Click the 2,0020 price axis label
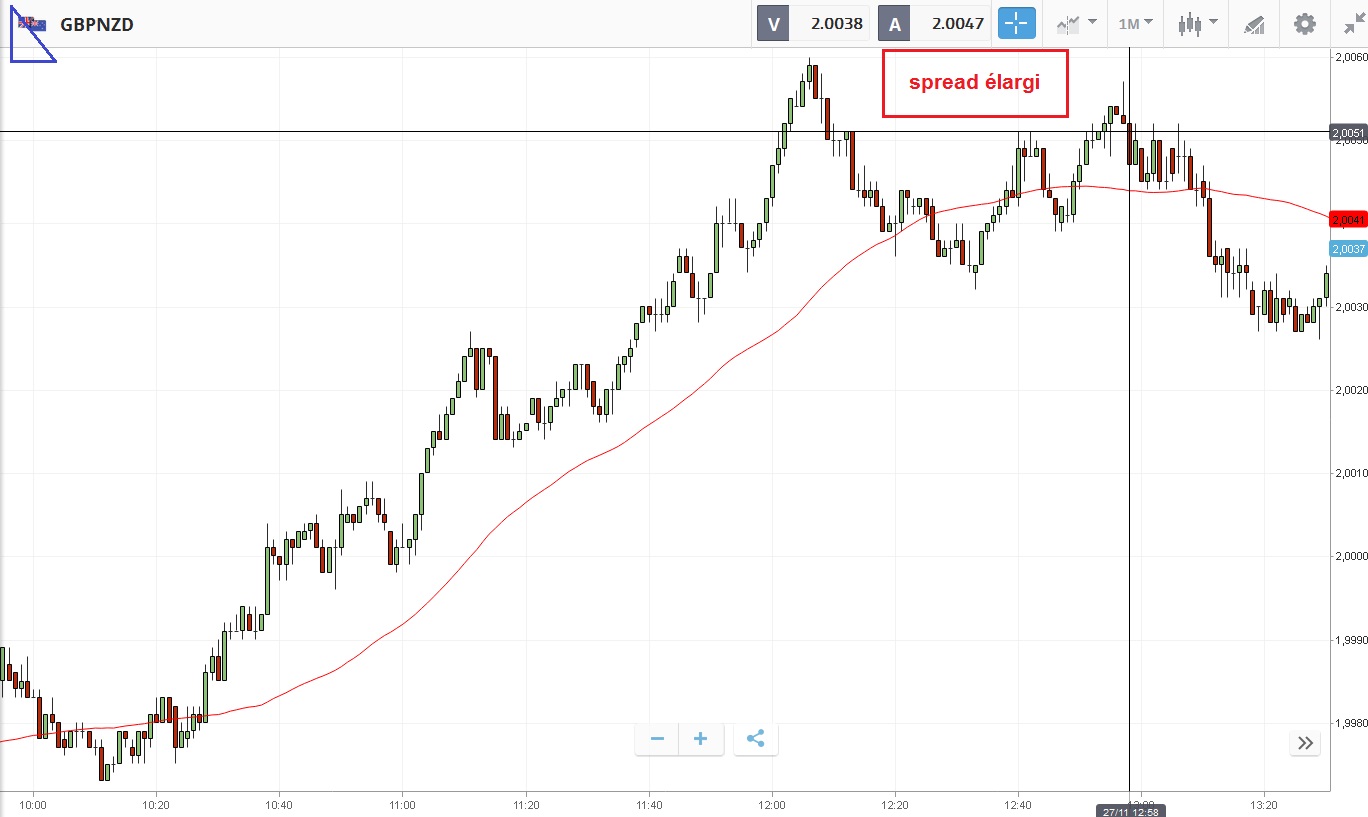 click(1350, 390)
